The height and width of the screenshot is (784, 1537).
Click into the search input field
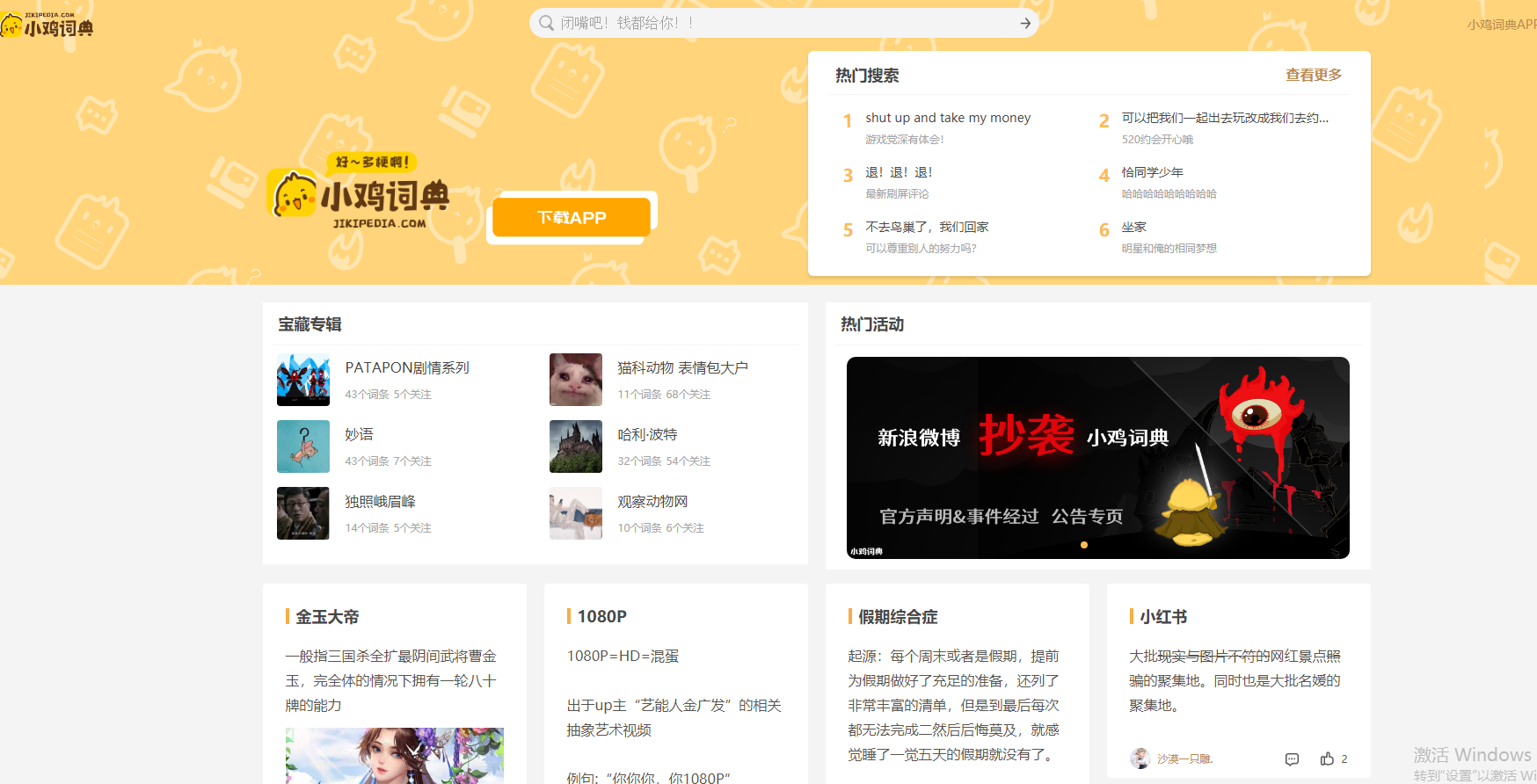tap(783, 23)
